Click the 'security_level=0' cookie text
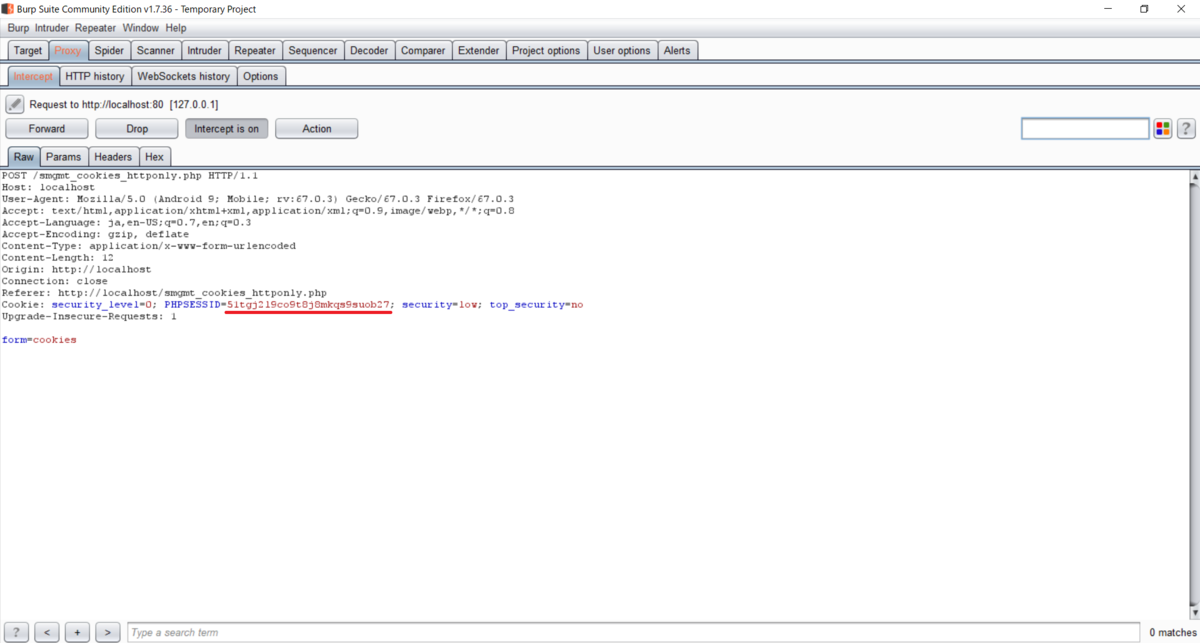This screenshot has height=643, width=1200. (102, 304)
